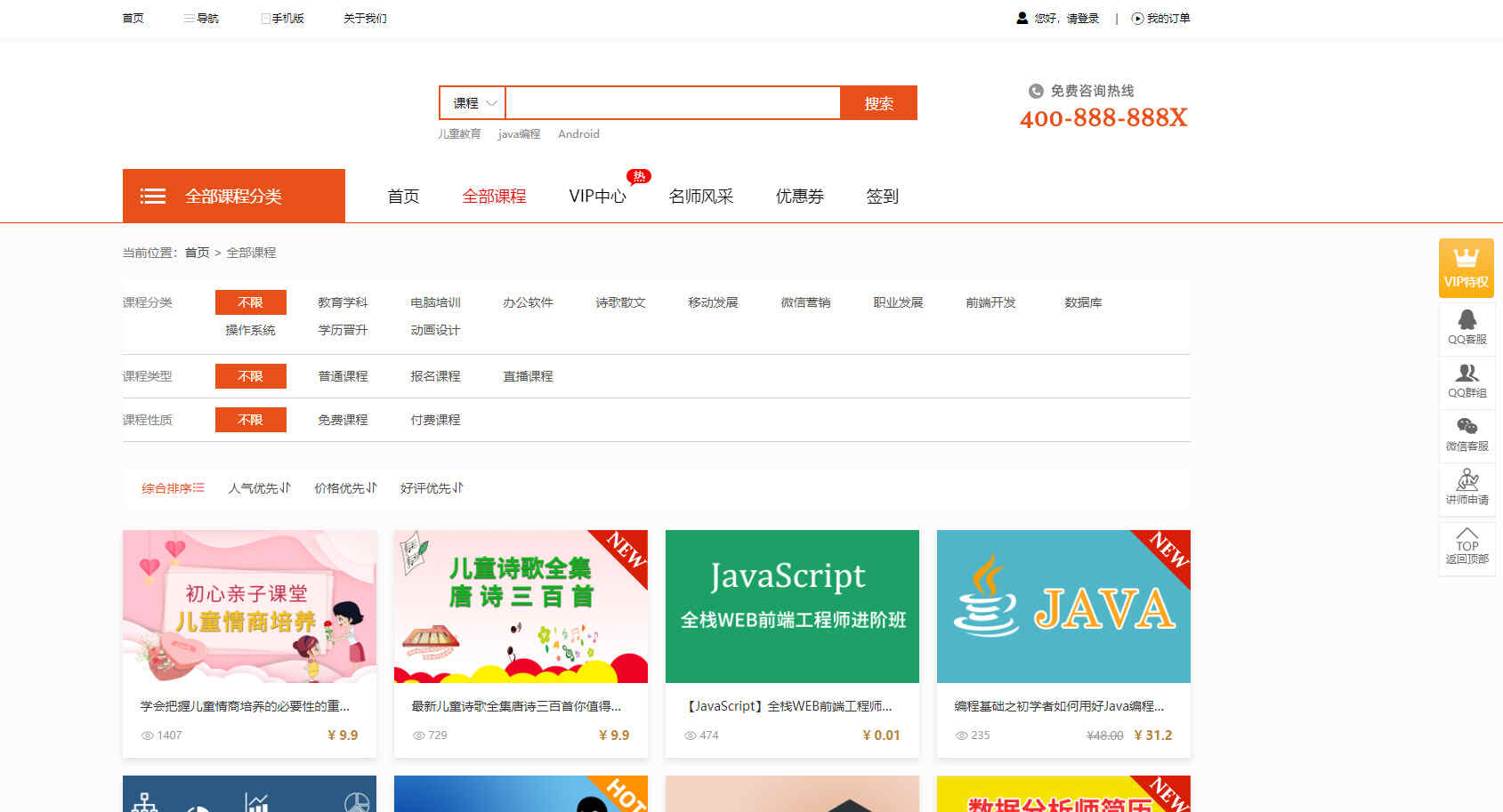Filter by 直播课程 type
This screenshot has width=1503, height=812.
pos(528,376)
